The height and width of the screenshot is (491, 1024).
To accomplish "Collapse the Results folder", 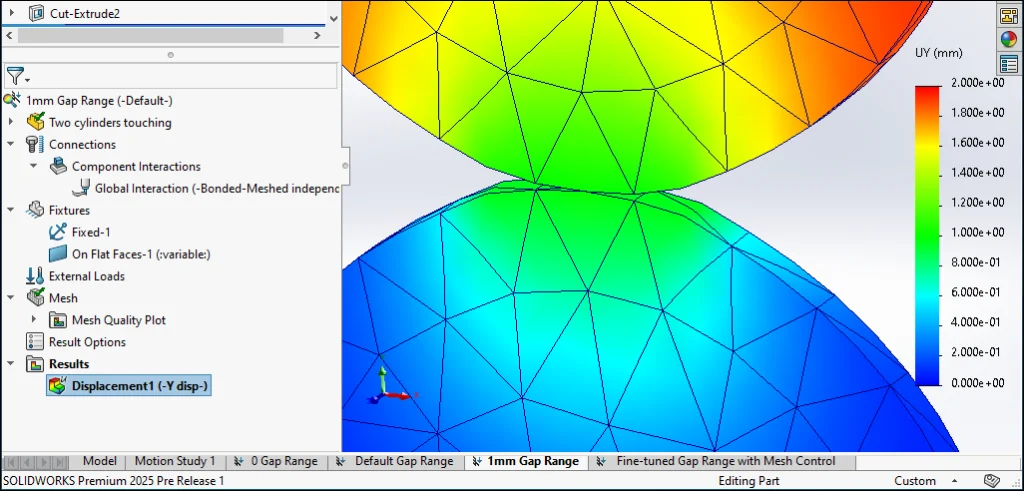I will coord(11,364).
